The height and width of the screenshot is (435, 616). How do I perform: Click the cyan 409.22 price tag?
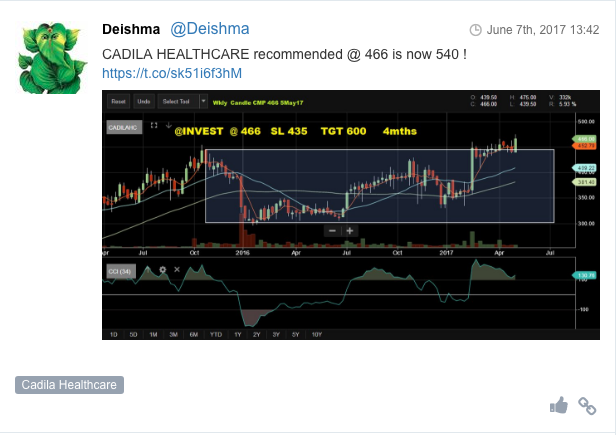(585, 168)
